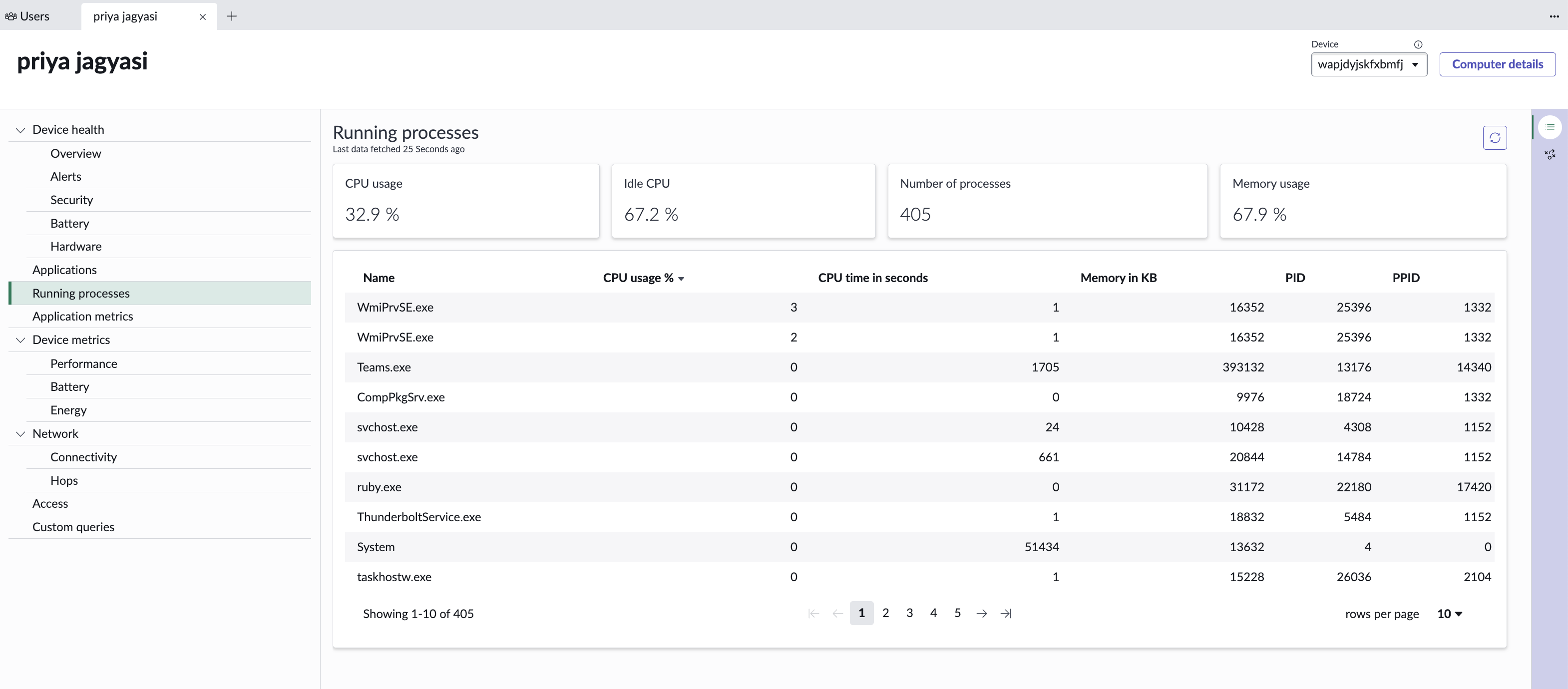Screen dimensions: 1568x689
Task: Go to page 2
Action: point(885,614)
